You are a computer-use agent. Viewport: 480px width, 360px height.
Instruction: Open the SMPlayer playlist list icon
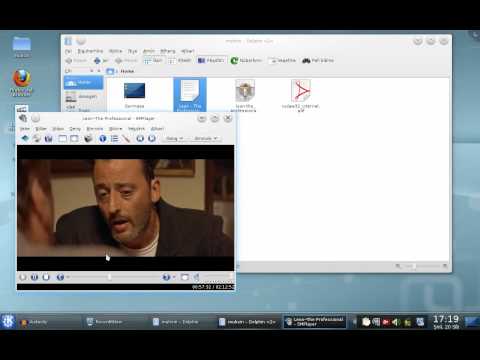coord(114,138)
